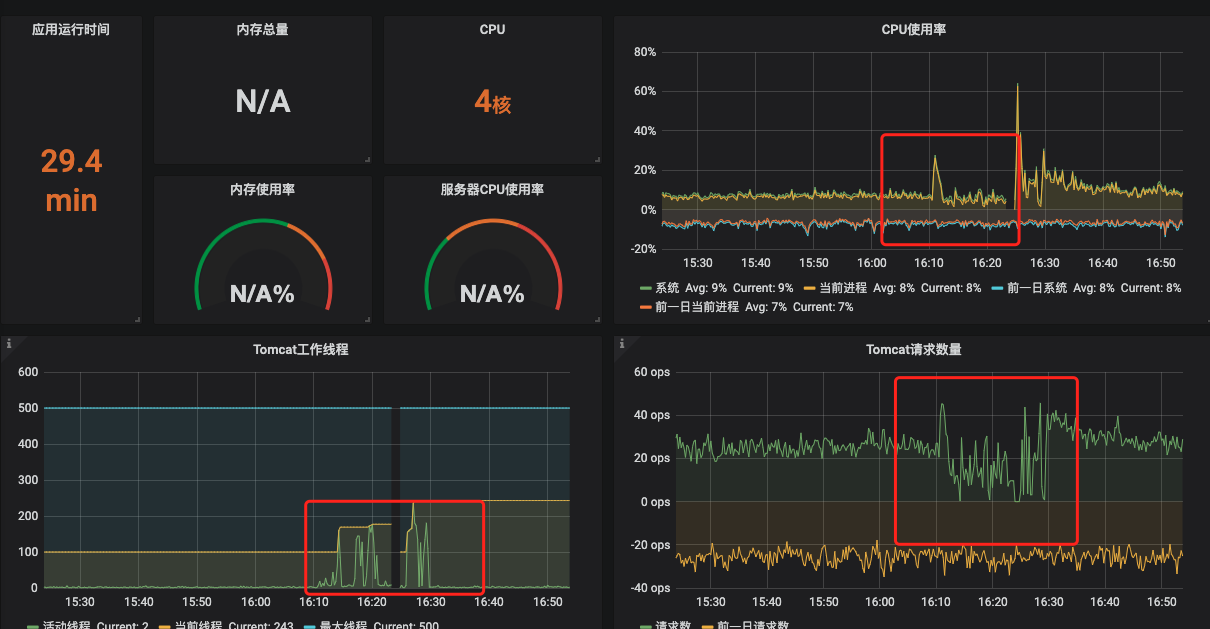Open the CPU使用率 panel title menu

point(914,30)
